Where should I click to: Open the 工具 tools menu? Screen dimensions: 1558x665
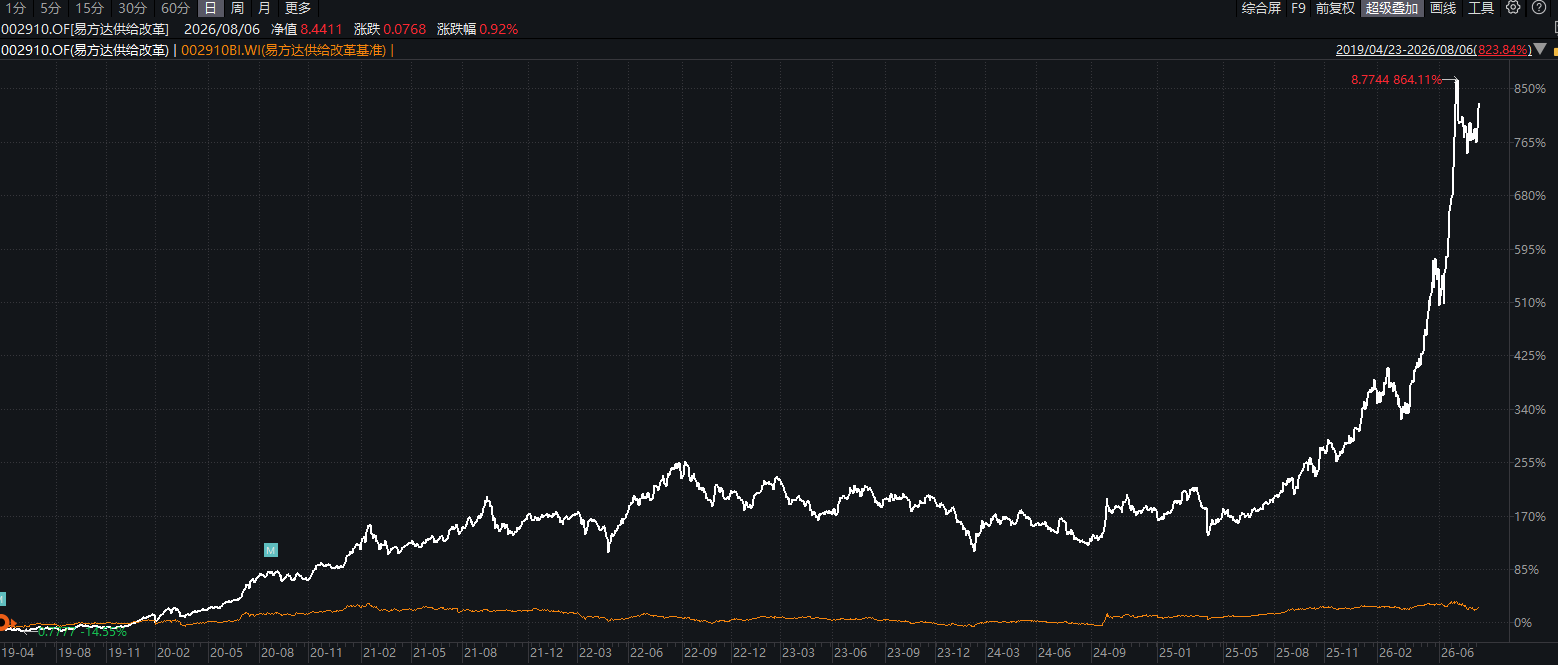1480,8
